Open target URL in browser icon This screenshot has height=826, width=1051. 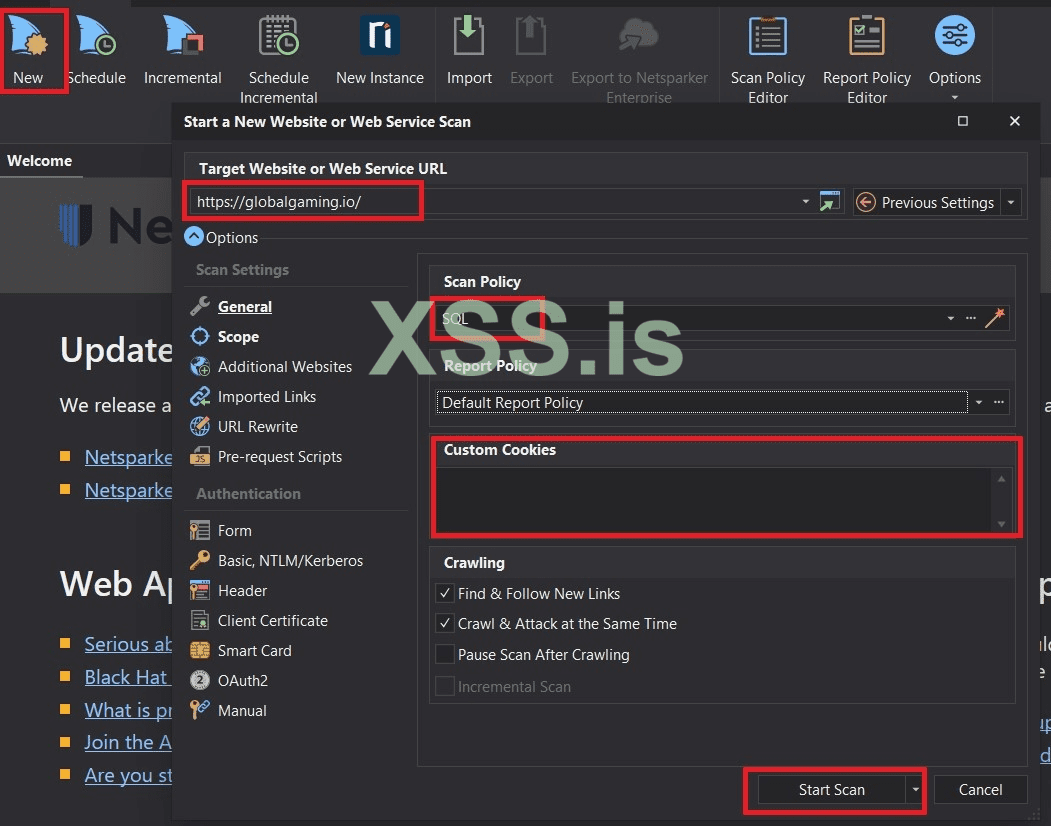pyautogui.click(x=830, y=202)
